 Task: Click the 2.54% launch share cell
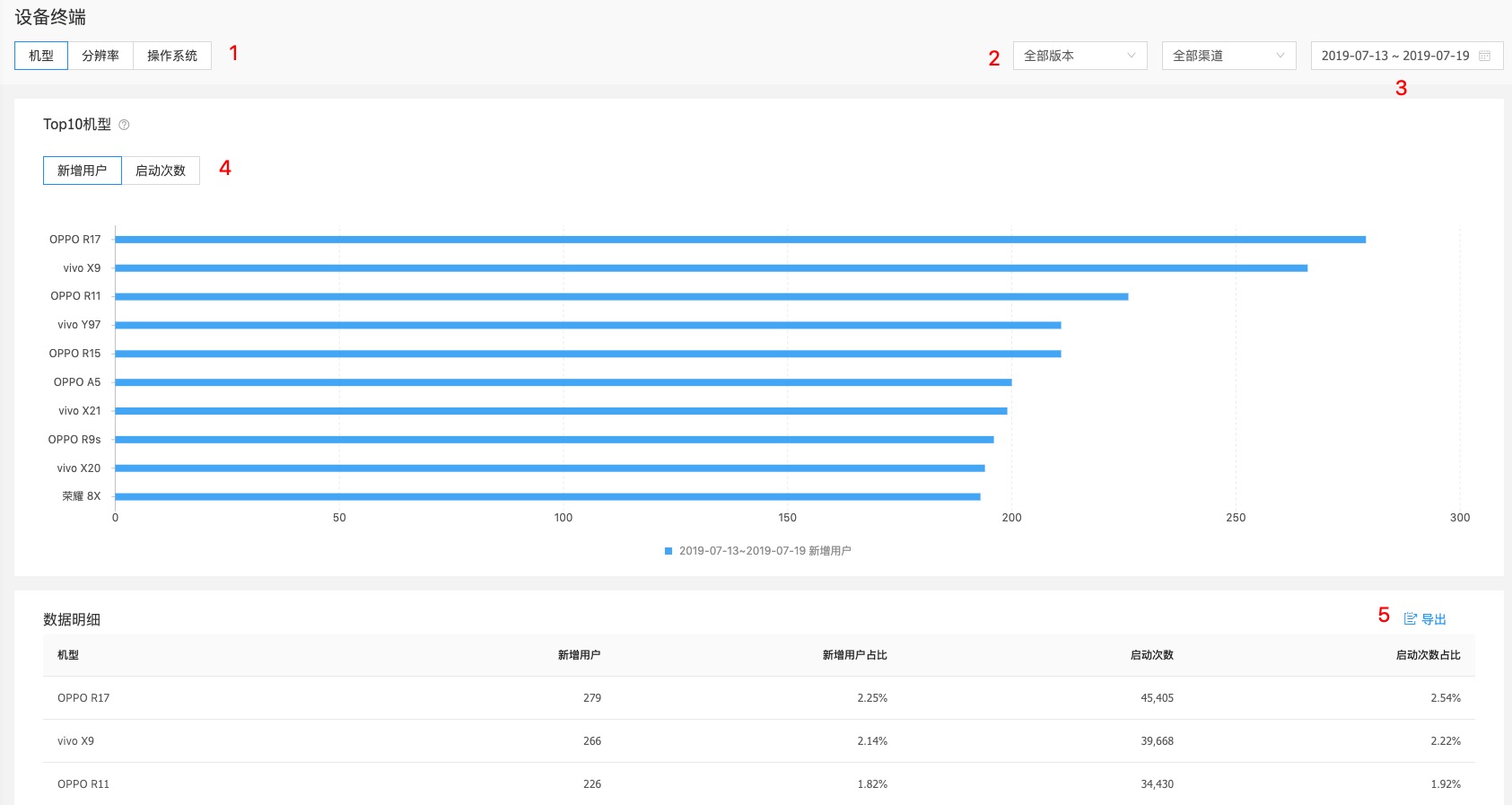(x=1446, y=698)
